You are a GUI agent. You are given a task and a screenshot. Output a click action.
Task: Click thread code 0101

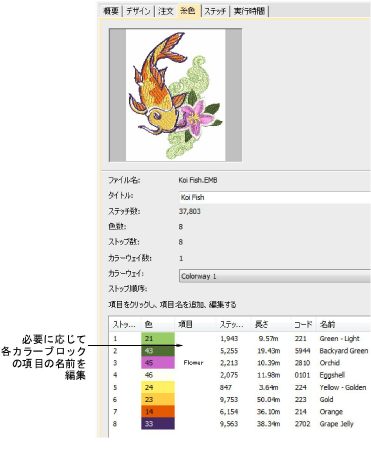302,375
